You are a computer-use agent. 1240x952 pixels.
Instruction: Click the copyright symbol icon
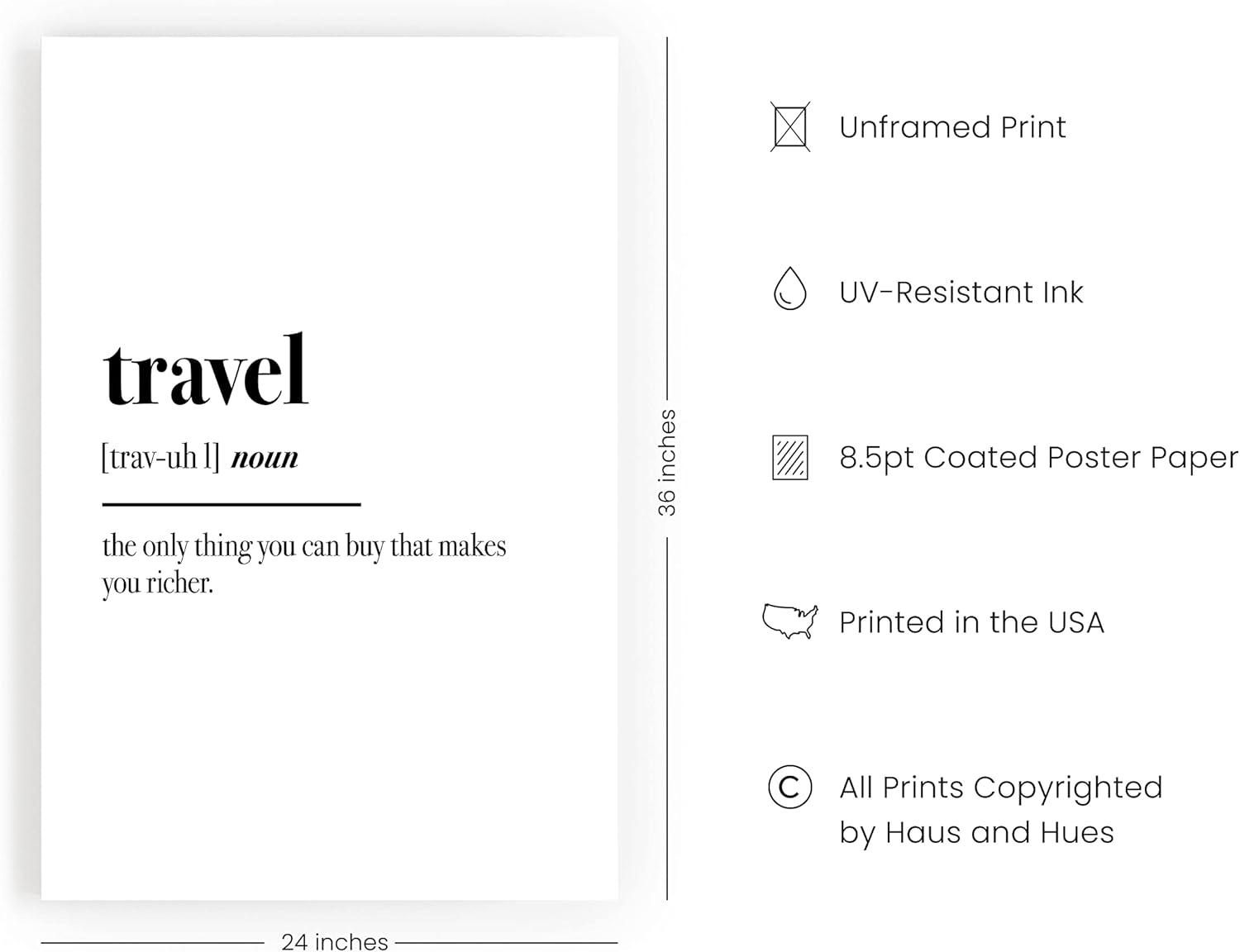point(789,787)
